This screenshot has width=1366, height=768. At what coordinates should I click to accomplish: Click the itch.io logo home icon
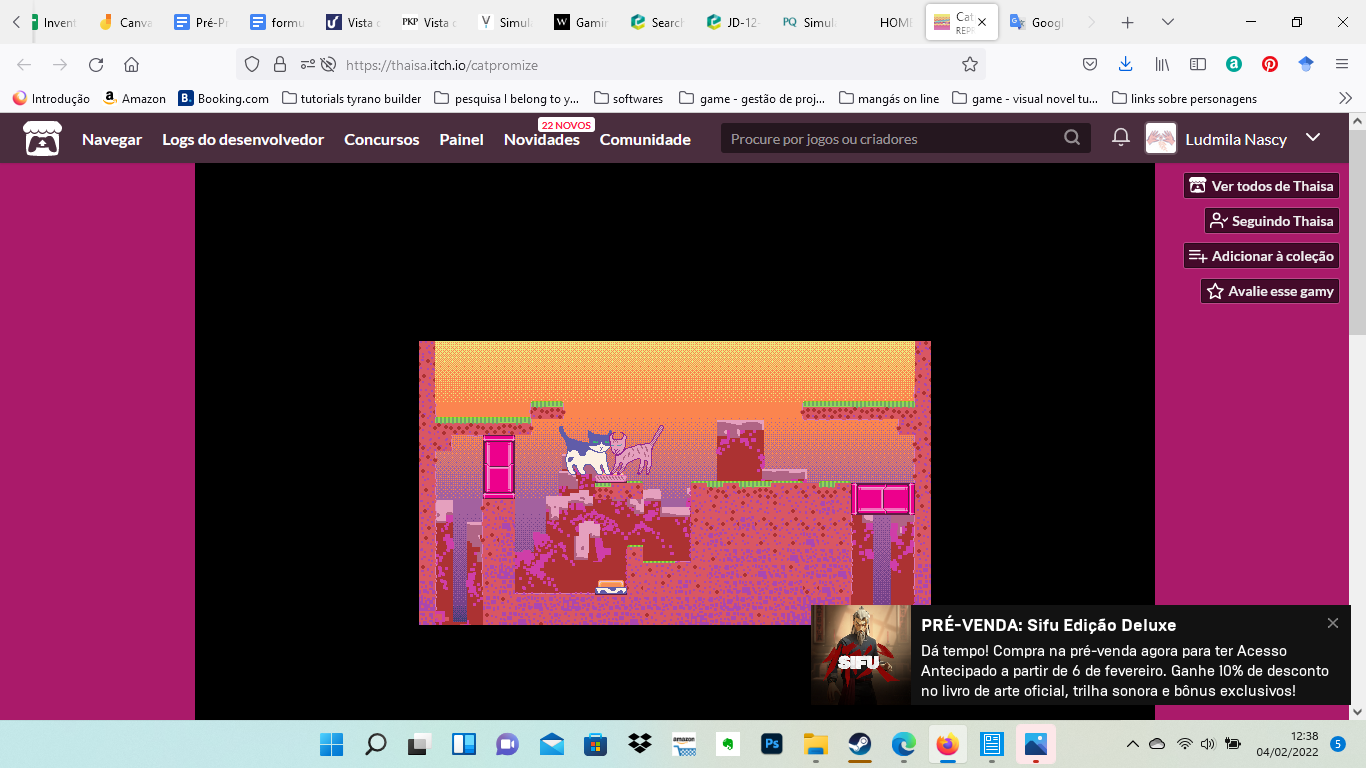click(43, 139)
